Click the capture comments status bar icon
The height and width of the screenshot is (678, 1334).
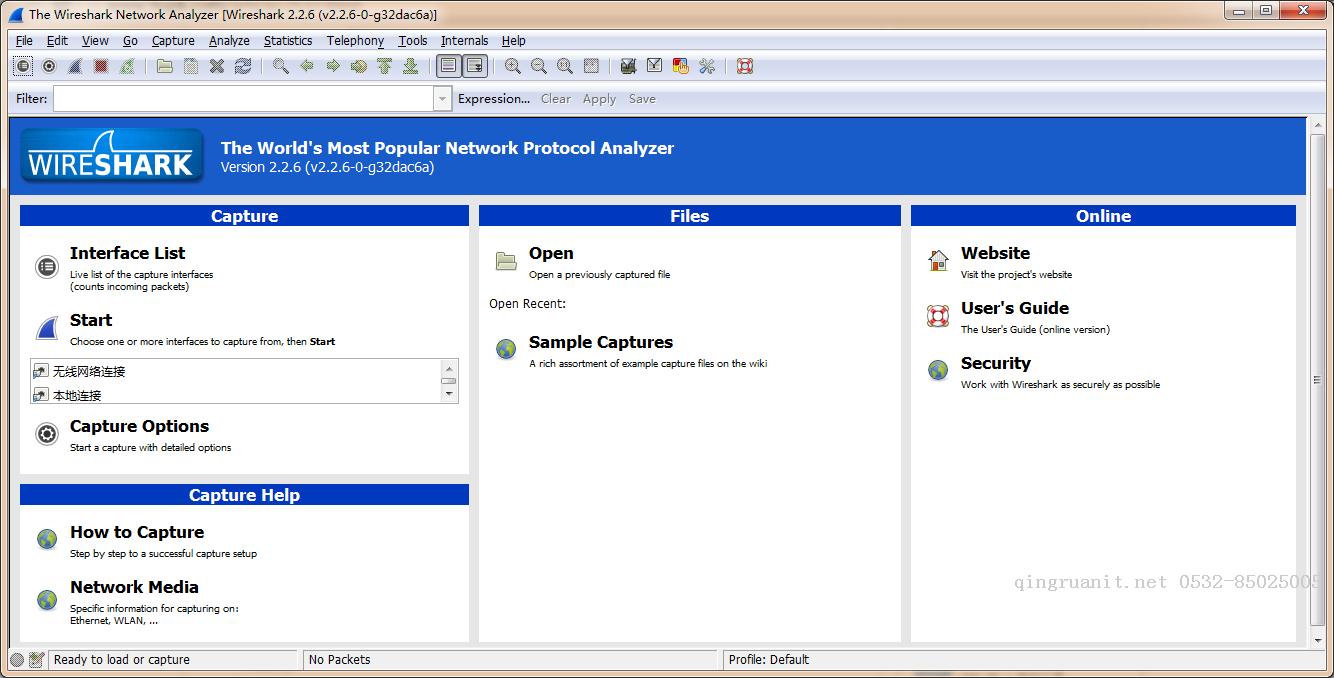tap(37, 660)
